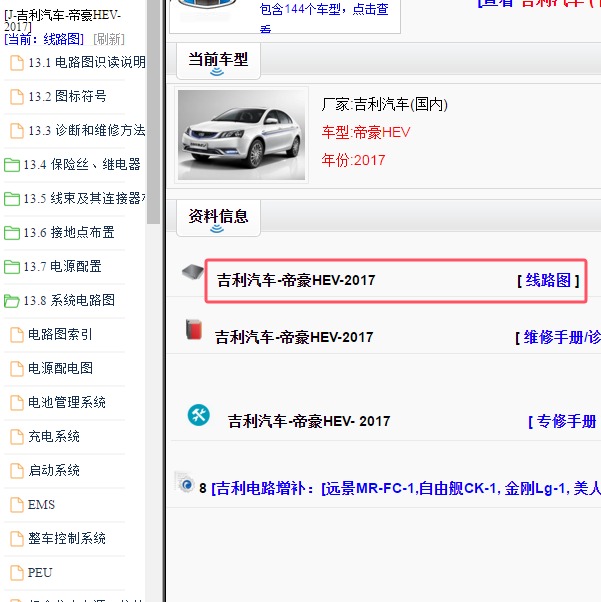Open the [维修手册/诊 link

[558, 337]
